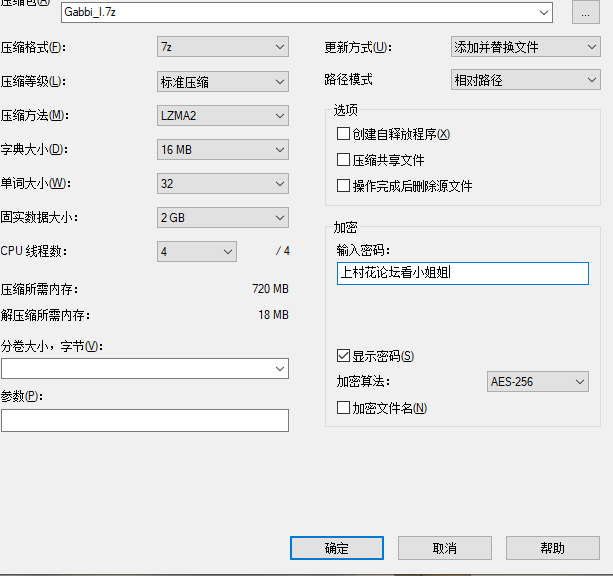Viewport: 613px width, 576px height.
Task: Open the 加密算法 AES-256 dropdown
Action: (x=537, y=382)
